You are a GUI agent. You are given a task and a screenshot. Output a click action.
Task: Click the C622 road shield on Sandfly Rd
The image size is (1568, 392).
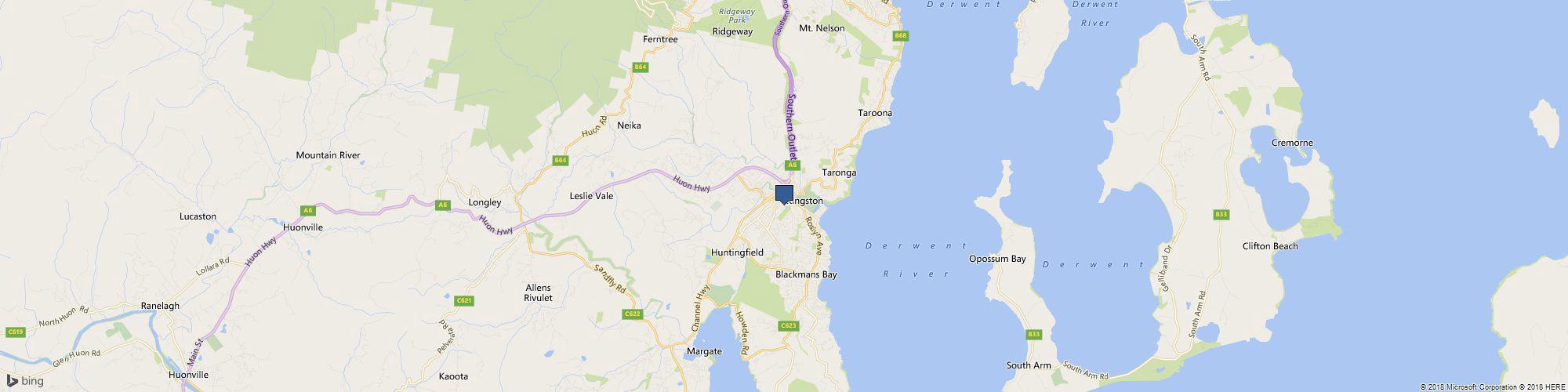point(633,314)
